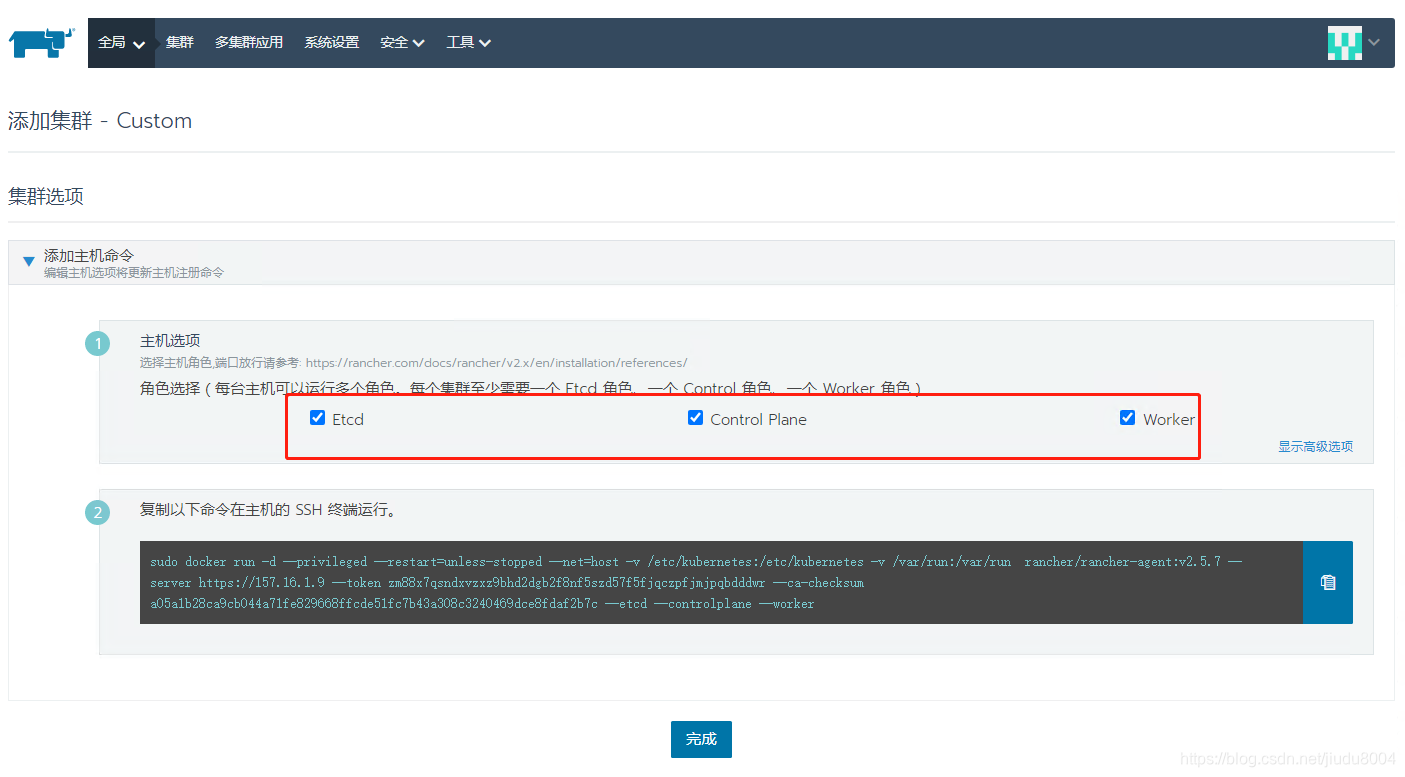Screen dimensions: 1405x777
Task: Open 系统设置 in the nav bar
Action: click(x=332, y=43)
